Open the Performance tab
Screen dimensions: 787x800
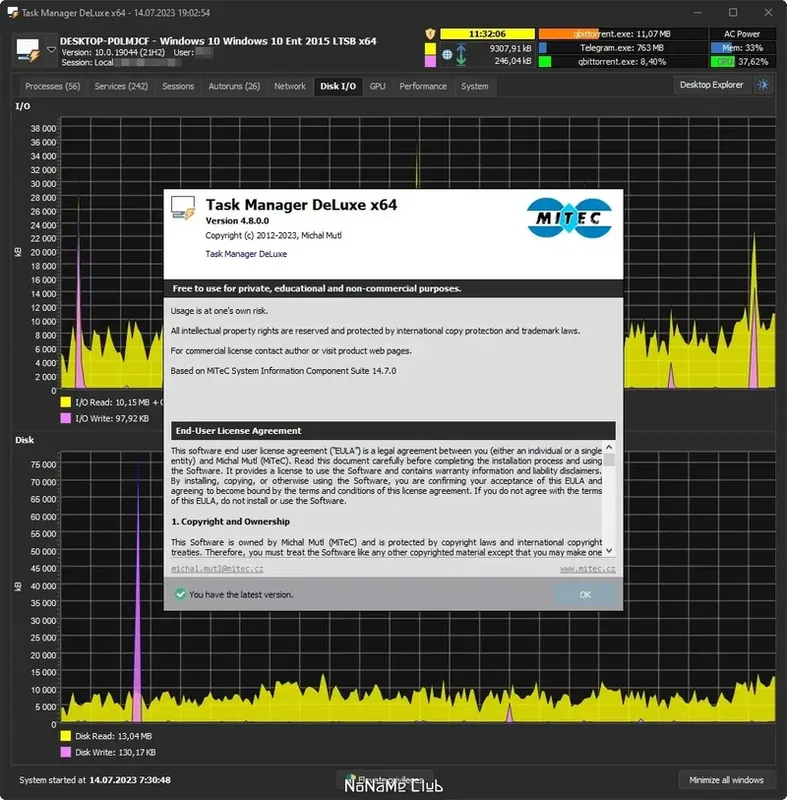coord(423,86)
